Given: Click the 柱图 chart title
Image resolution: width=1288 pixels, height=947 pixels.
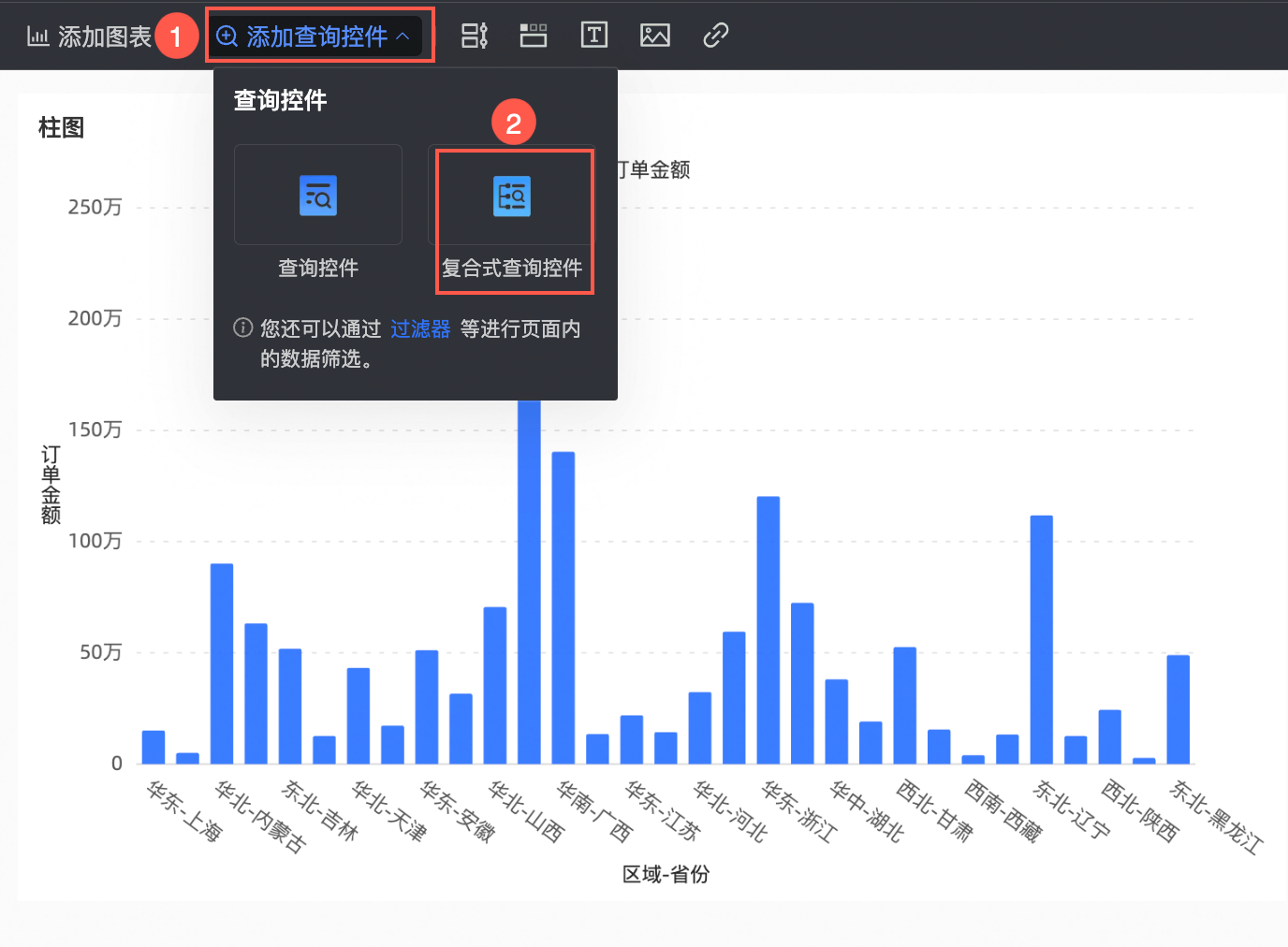Looking at the screenshot, I should point(62,127).
